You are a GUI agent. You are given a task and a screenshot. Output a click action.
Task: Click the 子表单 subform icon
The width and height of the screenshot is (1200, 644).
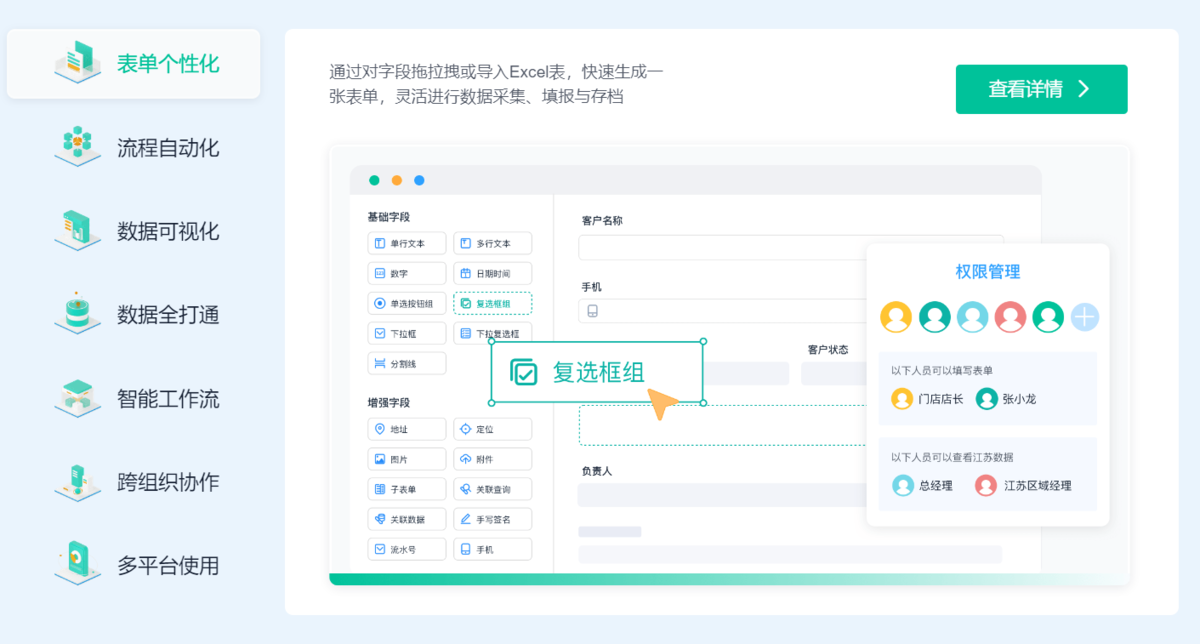coord(380,489)
